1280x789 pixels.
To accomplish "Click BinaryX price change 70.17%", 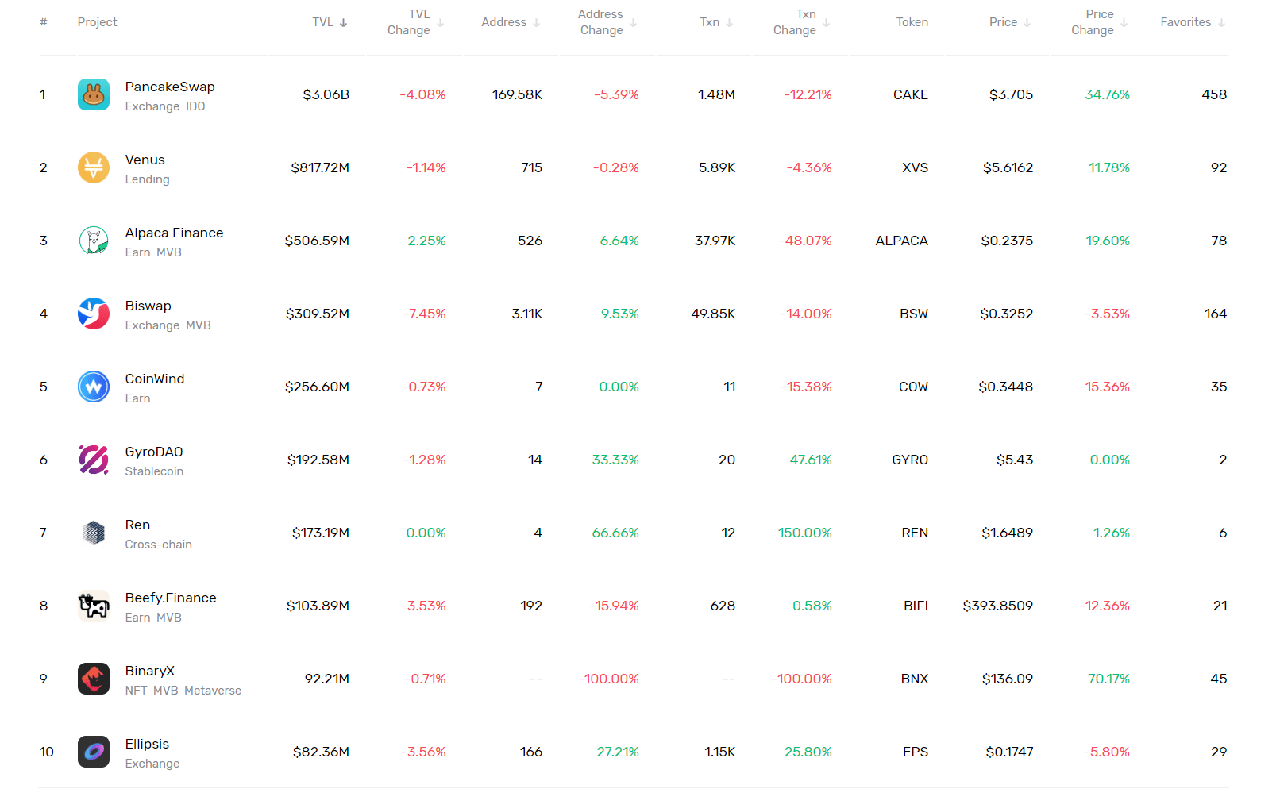I will 1109,679.
